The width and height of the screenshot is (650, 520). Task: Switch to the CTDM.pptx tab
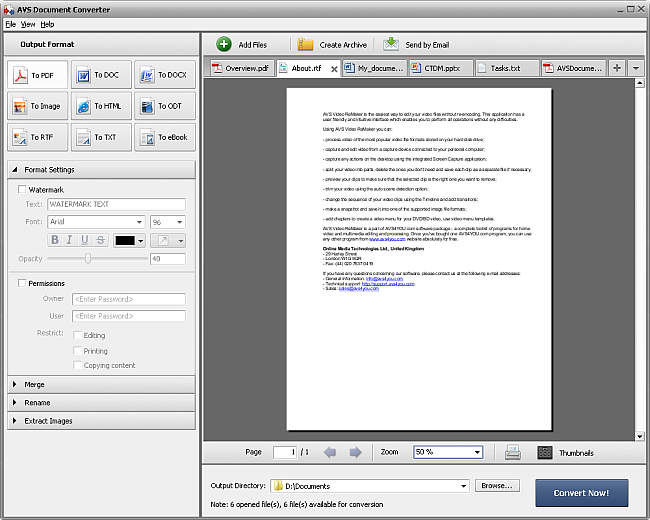coord(441,68)
